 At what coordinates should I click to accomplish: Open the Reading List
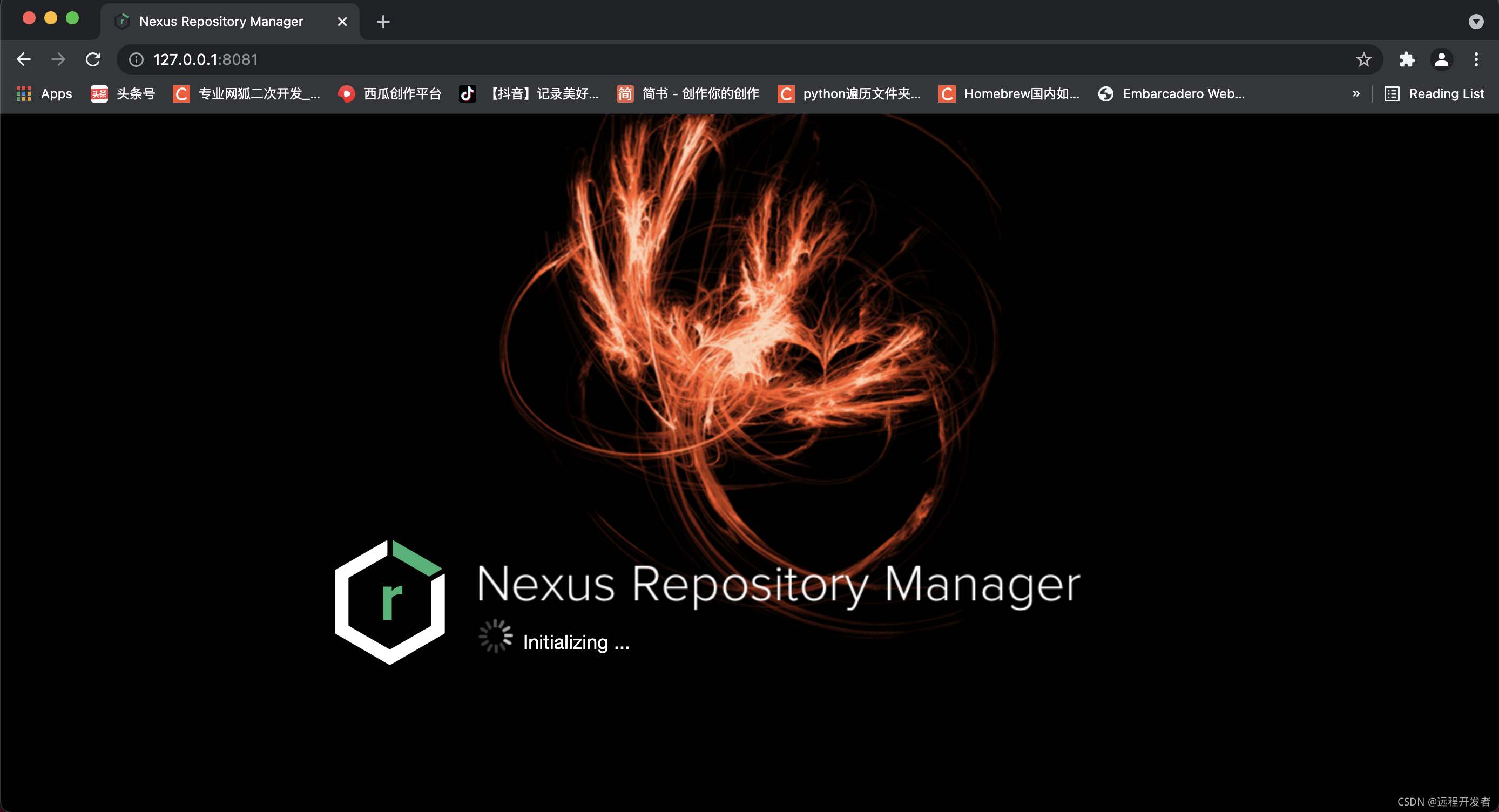[1434, 93]
